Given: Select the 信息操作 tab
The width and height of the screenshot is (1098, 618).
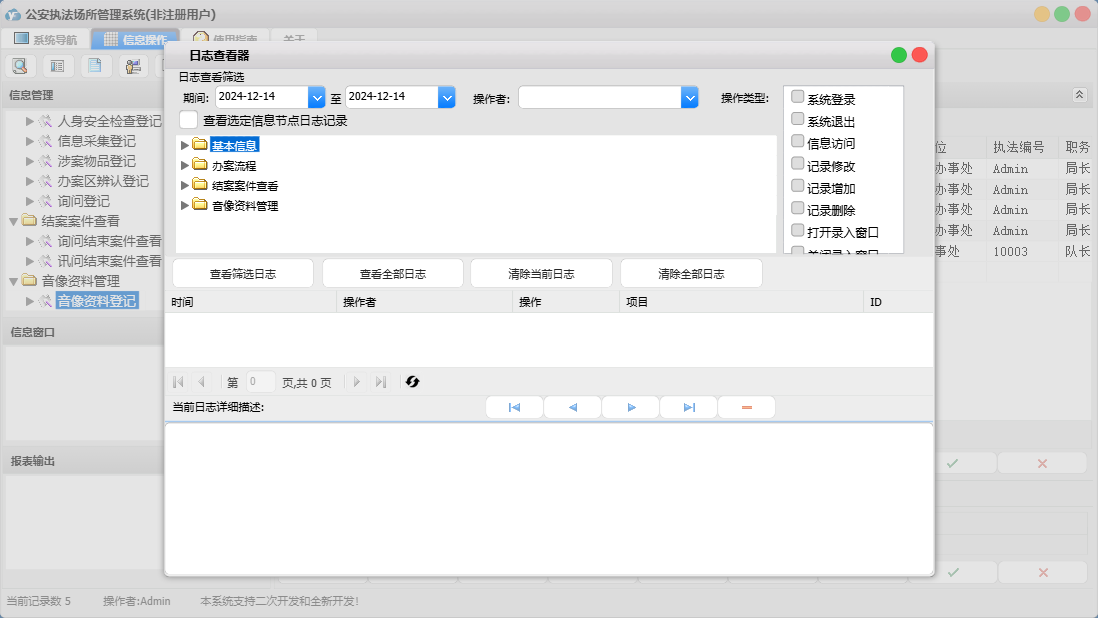Looking at the screenshot, I should coord(135,40).
